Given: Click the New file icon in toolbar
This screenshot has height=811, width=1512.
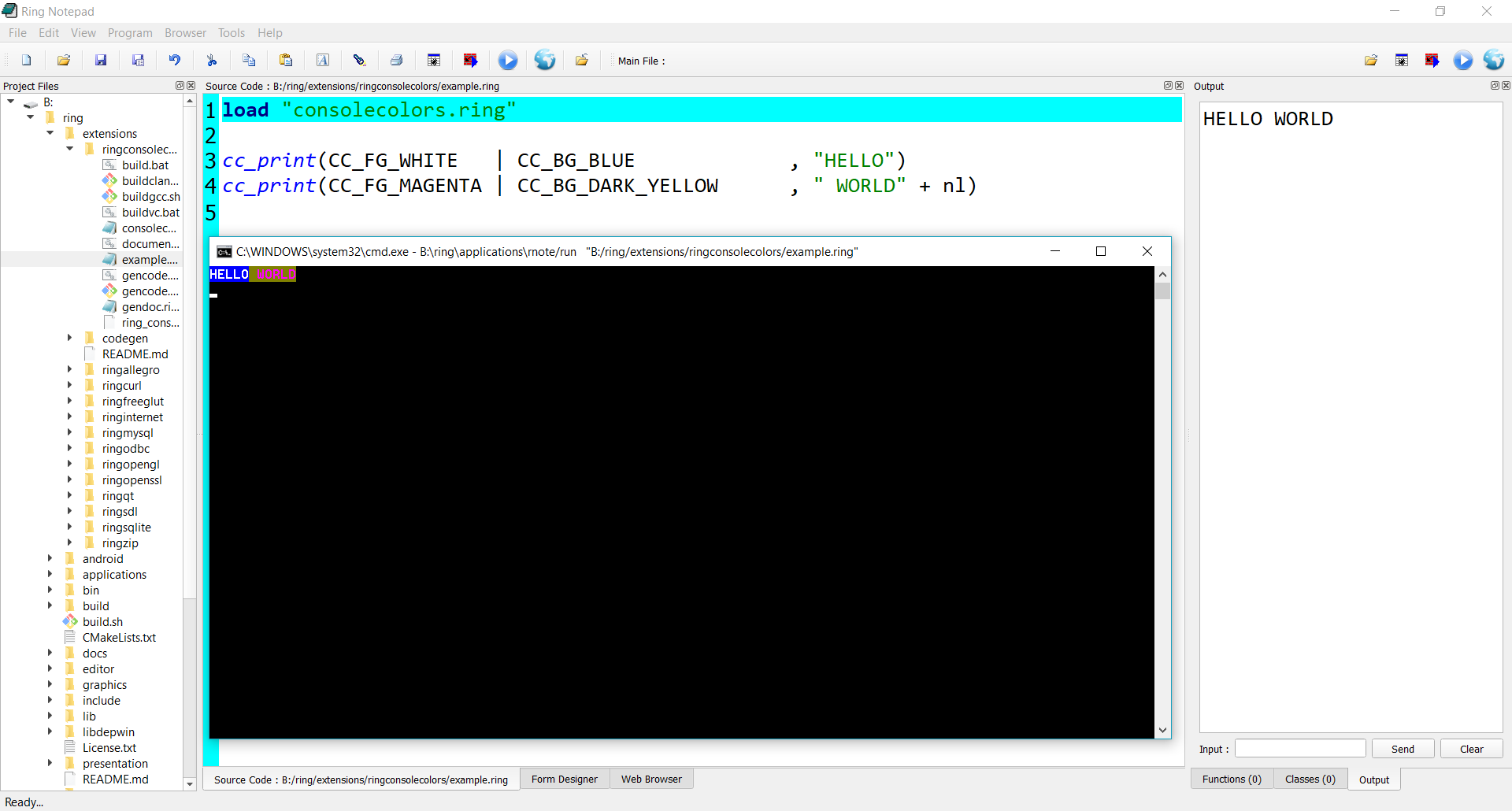Looking at the screenshot, I should point(27,61).
